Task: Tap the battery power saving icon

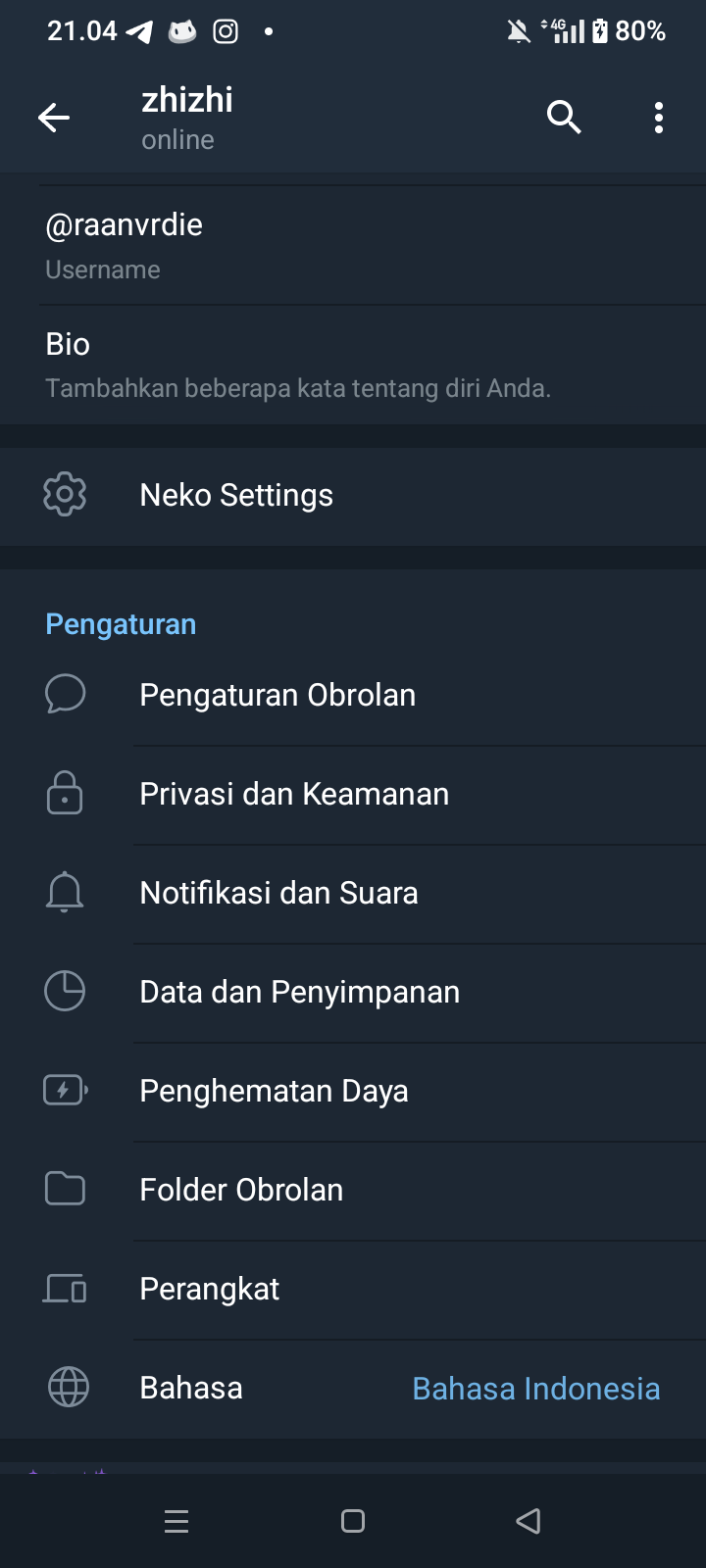Action: point(65,1090)
